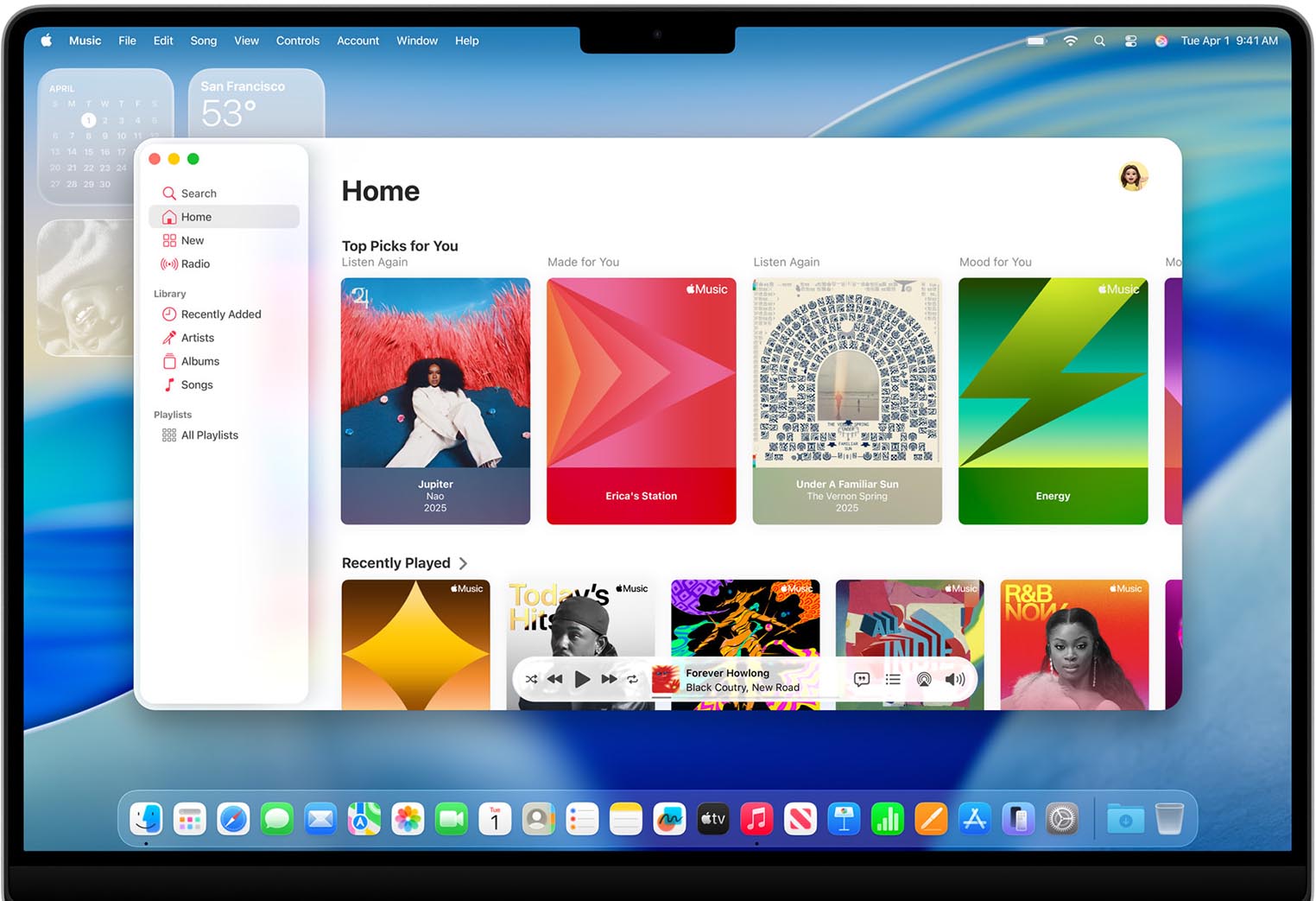Launch Safari from the Dock
The height and width of the screenshot is (901, 1316).
[x=233, y=818]
